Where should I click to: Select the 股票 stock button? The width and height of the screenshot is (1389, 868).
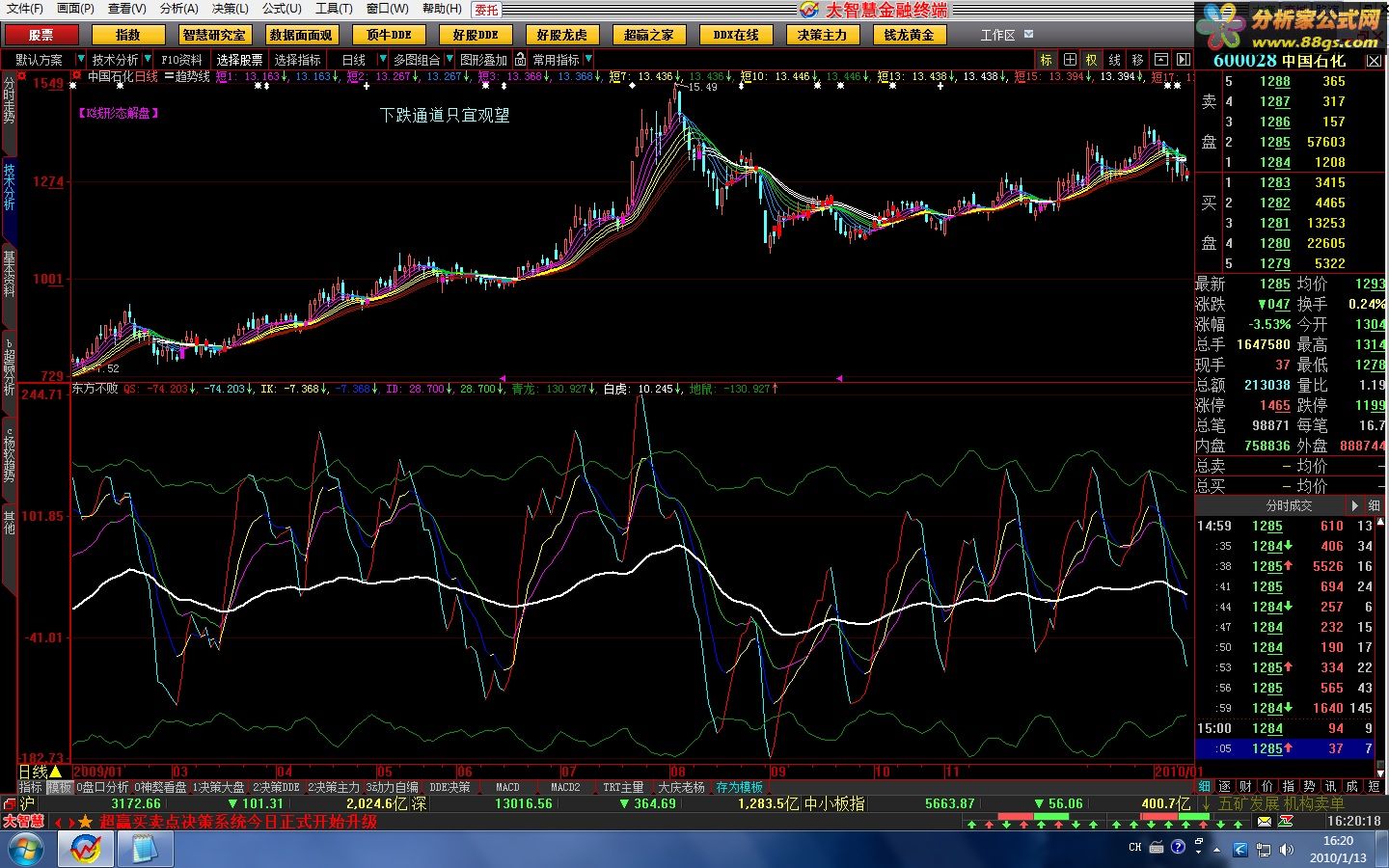(41, 35)
